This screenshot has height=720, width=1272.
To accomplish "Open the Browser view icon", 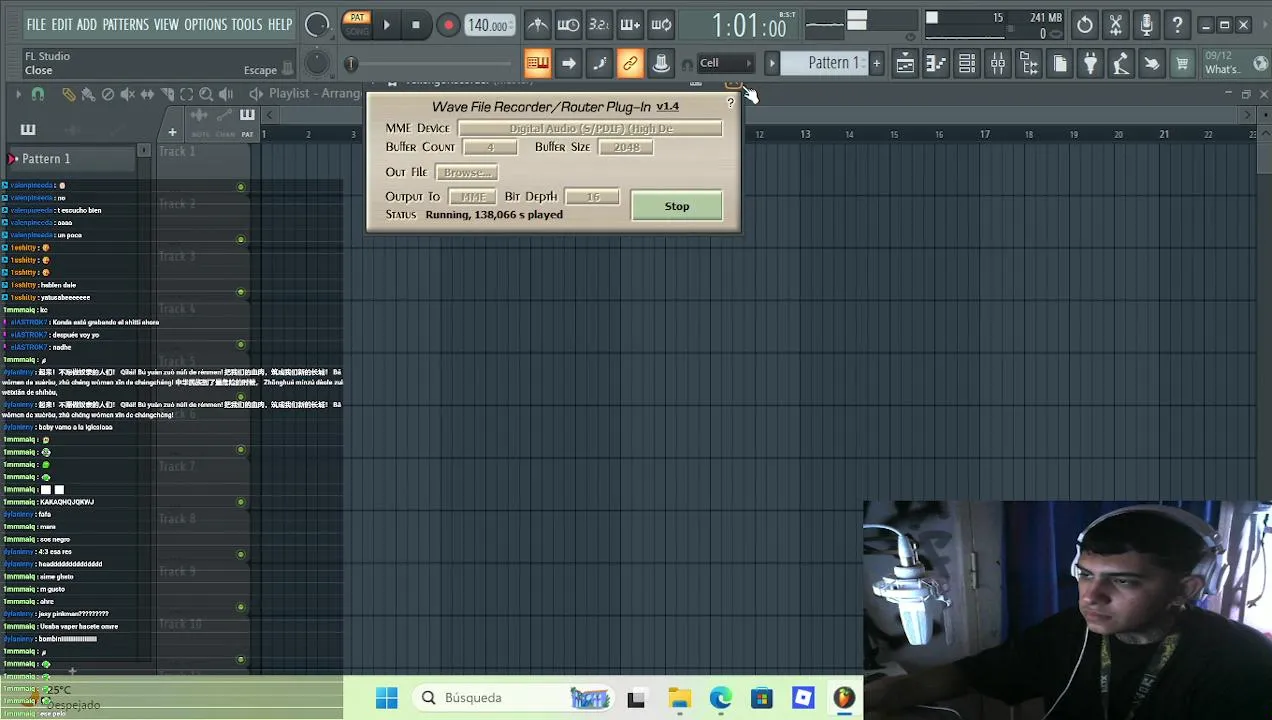I will [x=1029, y=64].
